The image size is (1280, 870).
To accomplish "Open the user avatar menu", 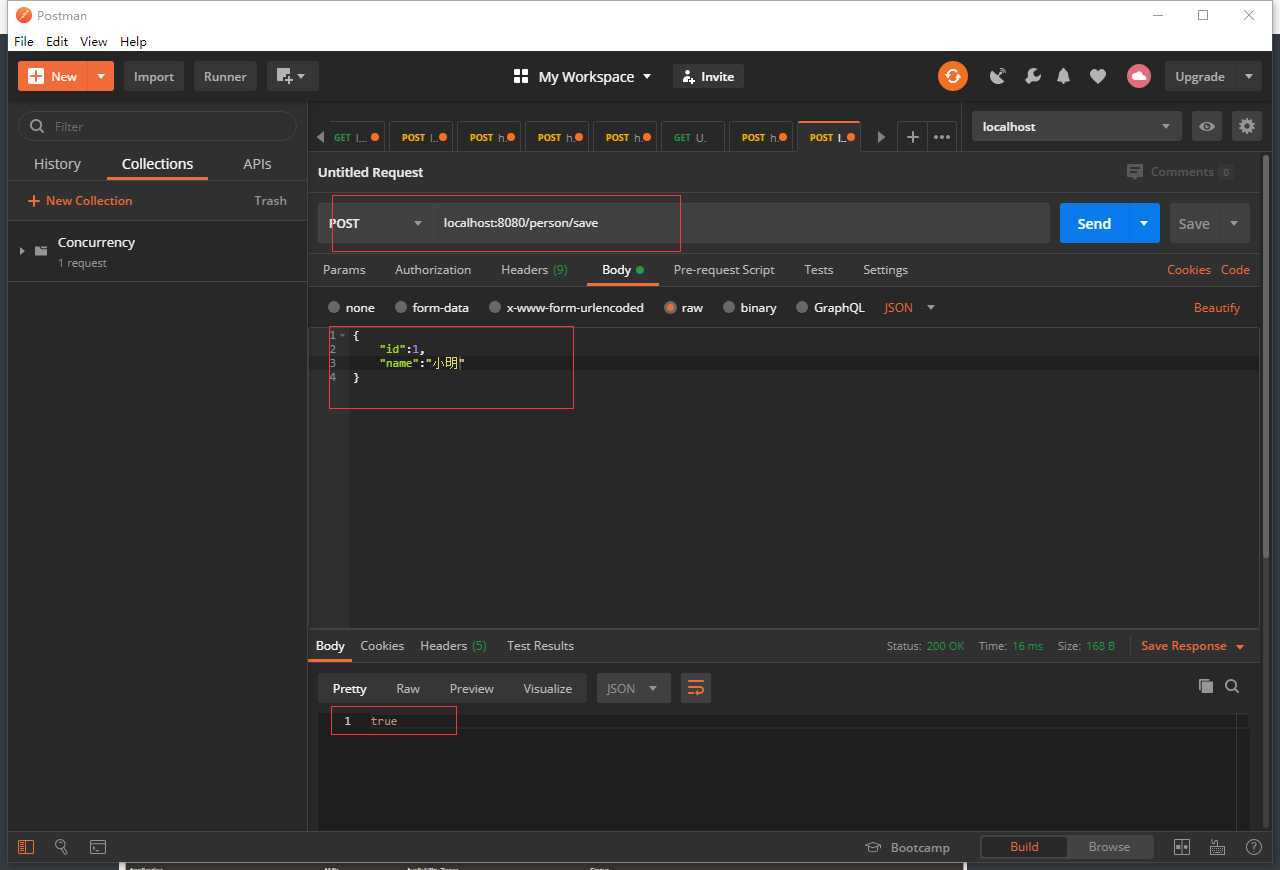I will pyautogui.click(x=1138, y=76).
